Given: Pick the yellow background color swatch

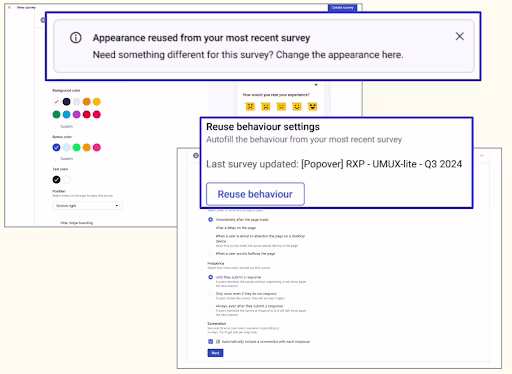Looking at the screenshot, I should pos(97,101).
